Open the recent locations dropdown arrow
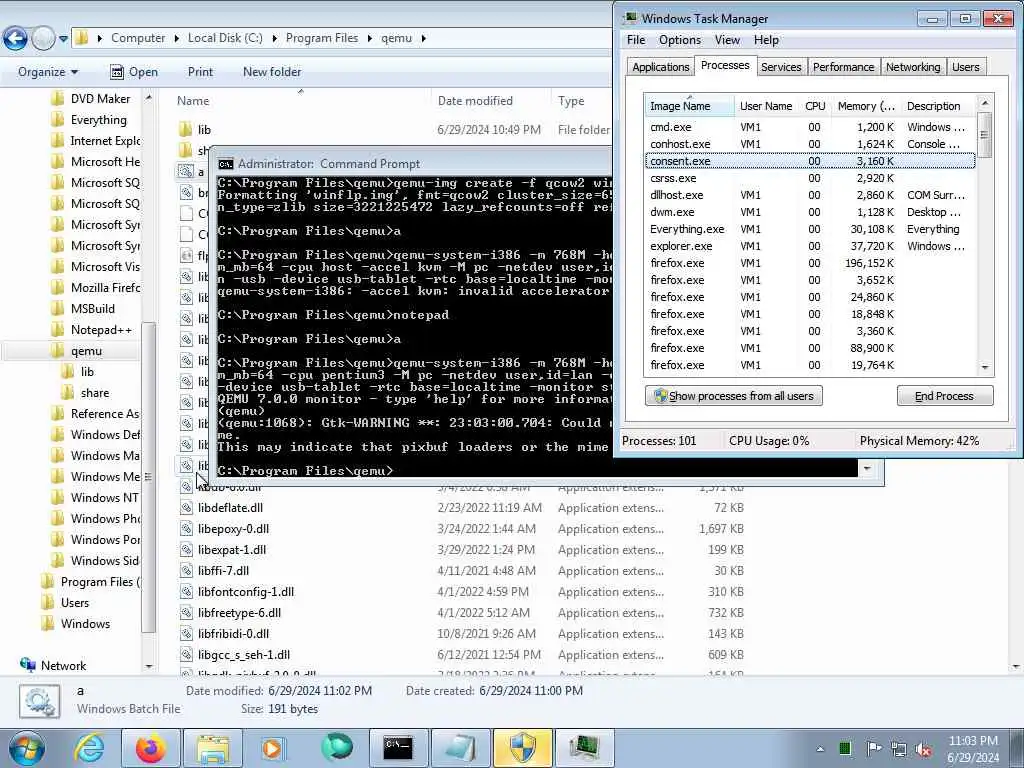The image size is (1024, 768). point(63,39)
